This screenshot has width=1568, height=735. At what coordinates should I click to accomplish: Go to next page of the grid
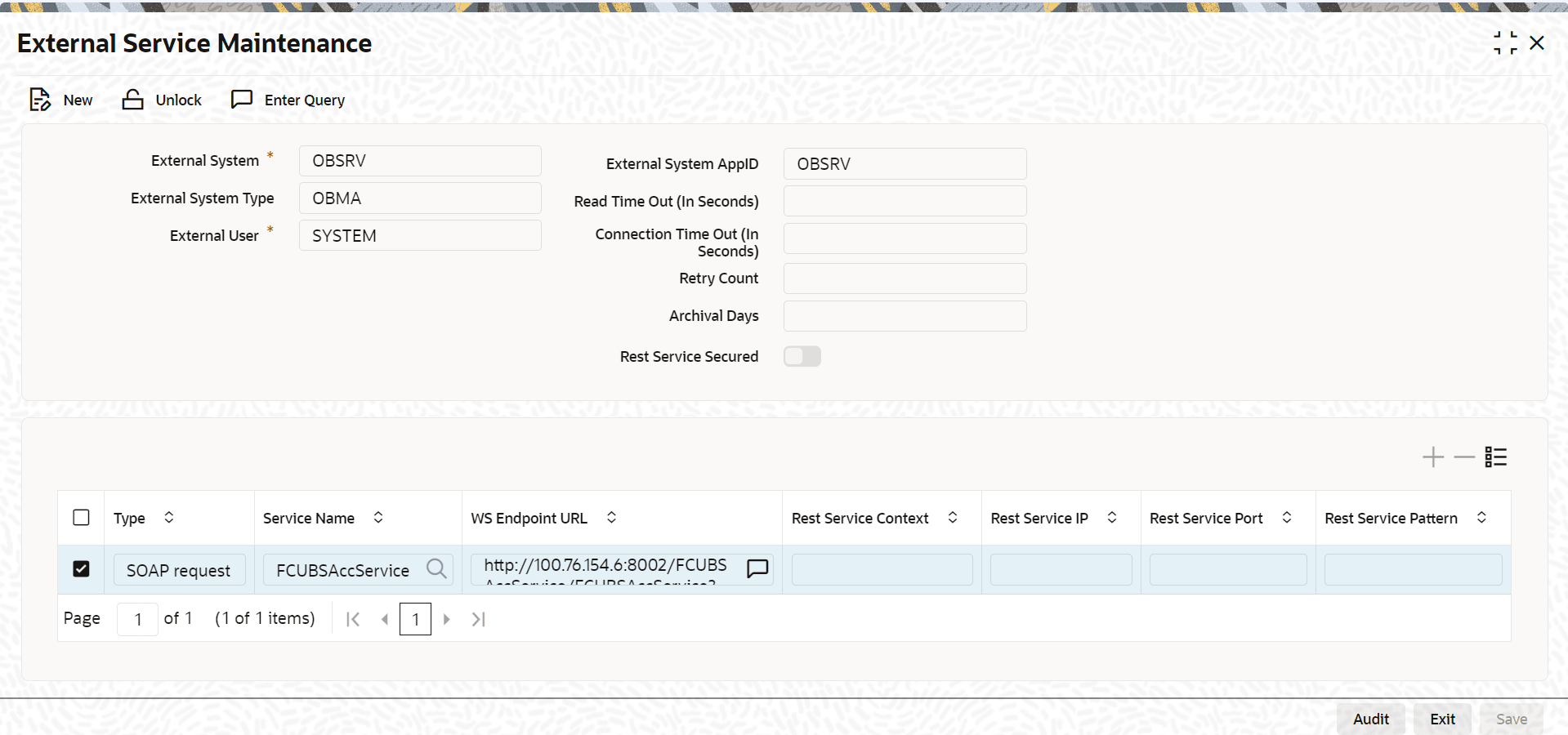click(x=447, y=619)
